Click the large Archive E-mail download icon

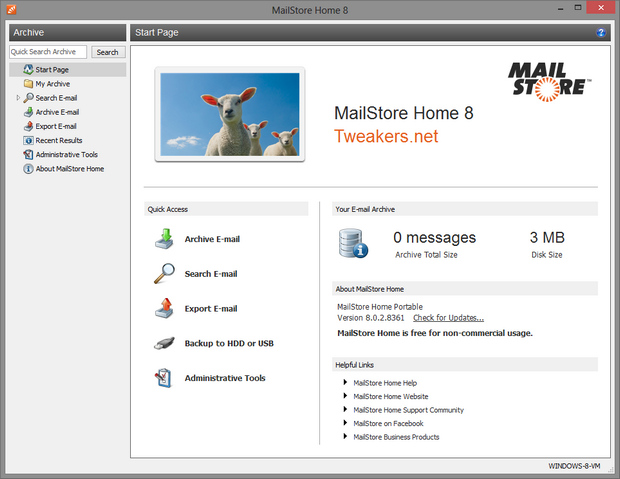[x=164, y=239]
